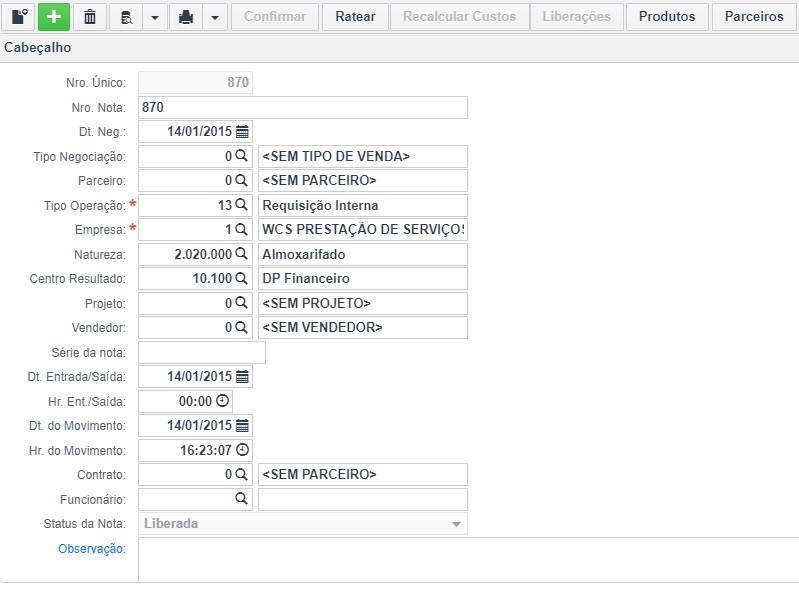The image size is (799, 592).
Task: Open Centro Resultado lookup magnifier
Action: point(242,278)
